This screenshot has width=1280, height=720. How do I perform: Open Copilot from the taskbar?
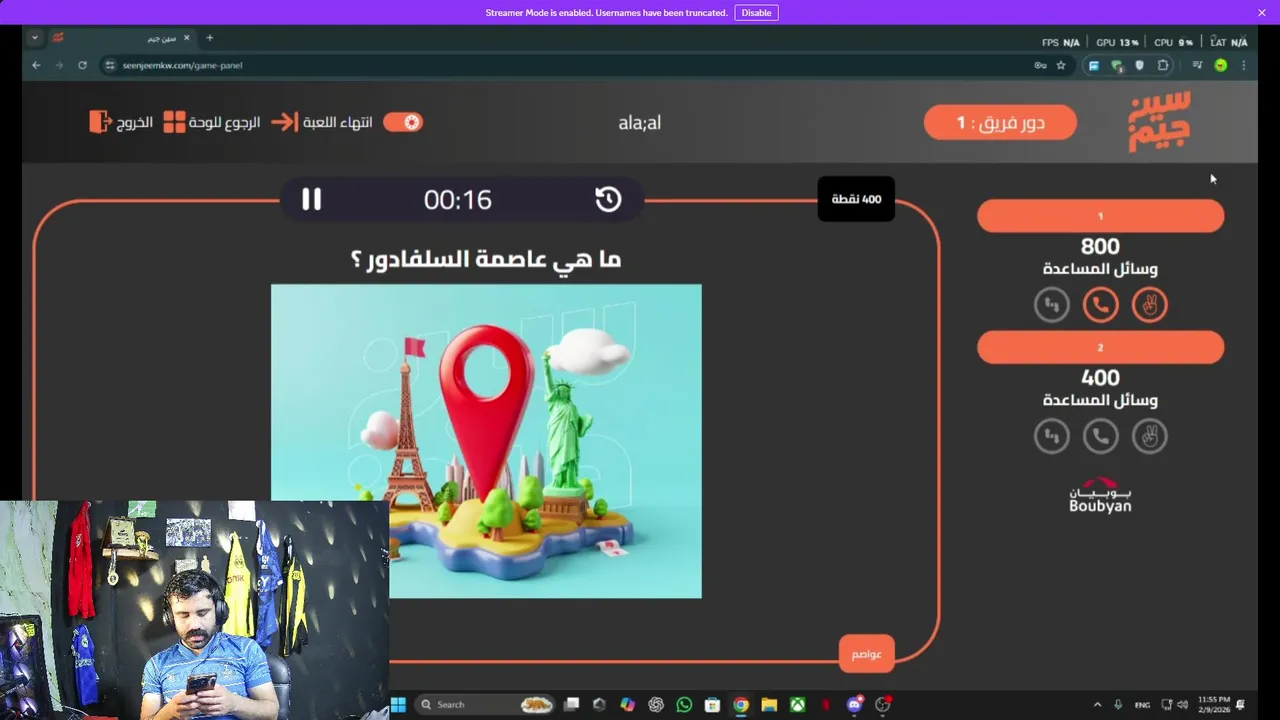tap(627, 704)
